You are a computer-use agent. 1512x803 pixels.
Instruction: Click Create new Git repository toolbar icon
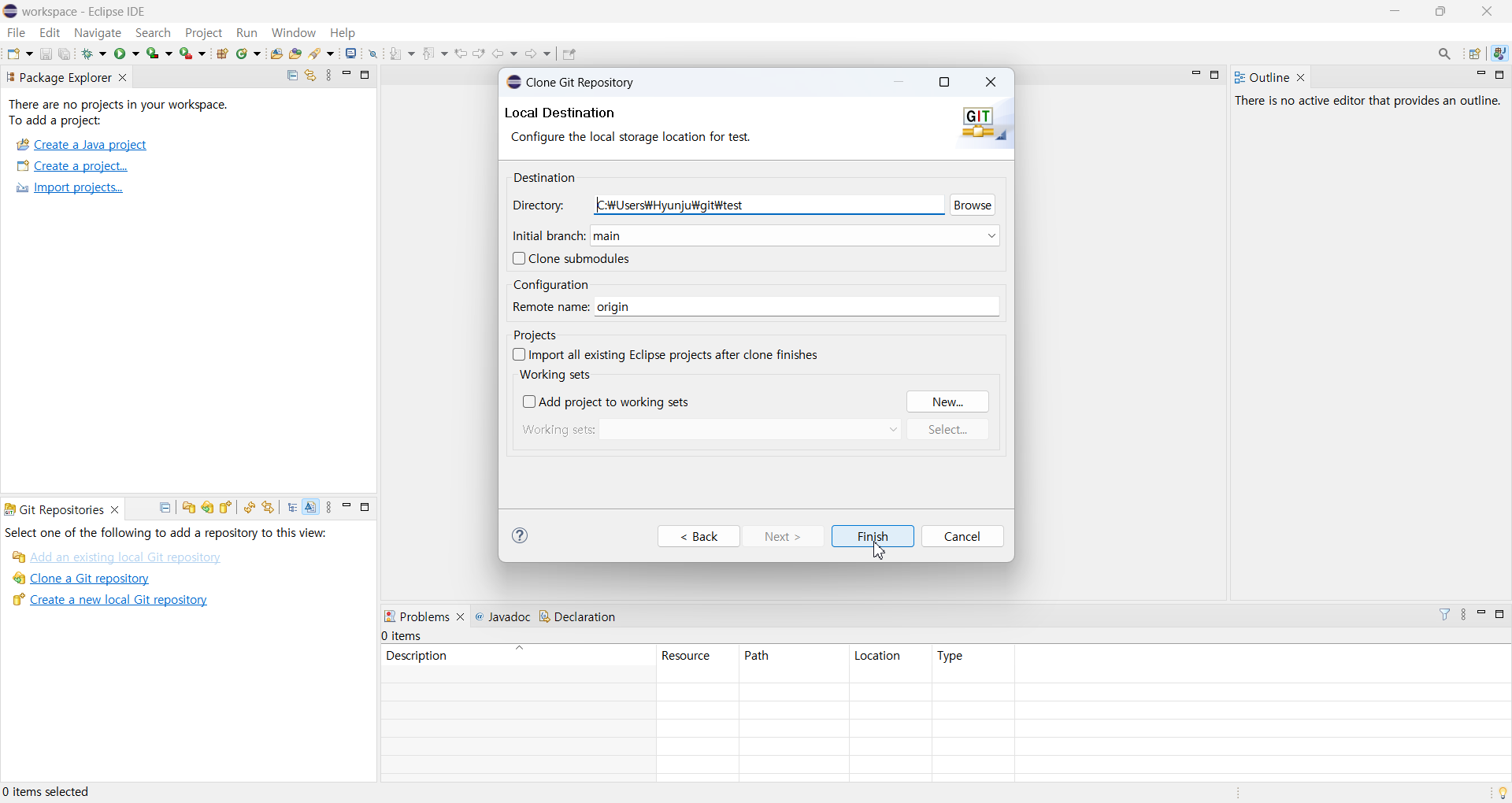tap(227, 508)
